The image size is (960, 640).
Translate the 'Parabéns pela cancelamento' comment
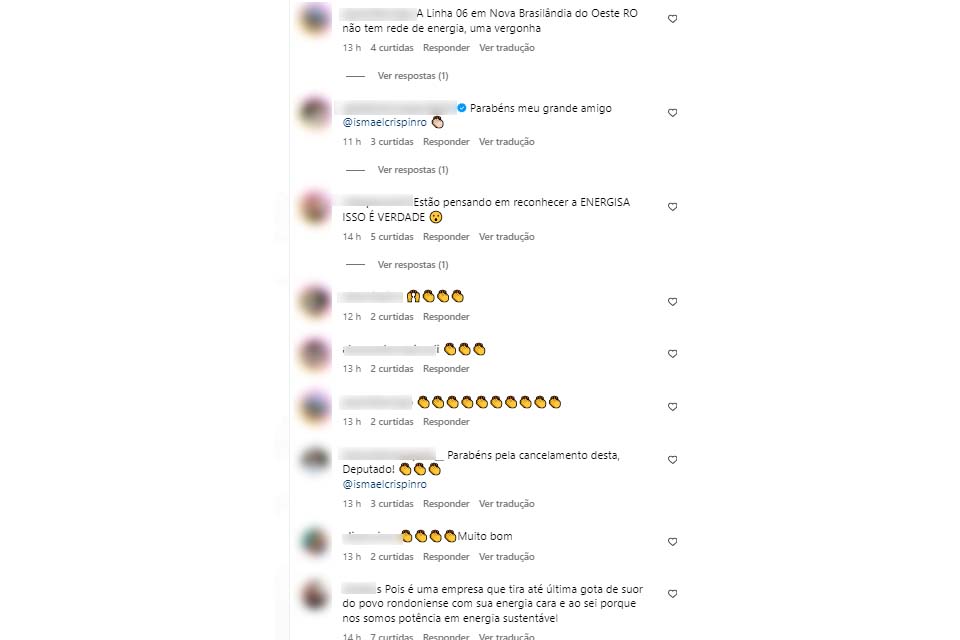click(506, 503)
